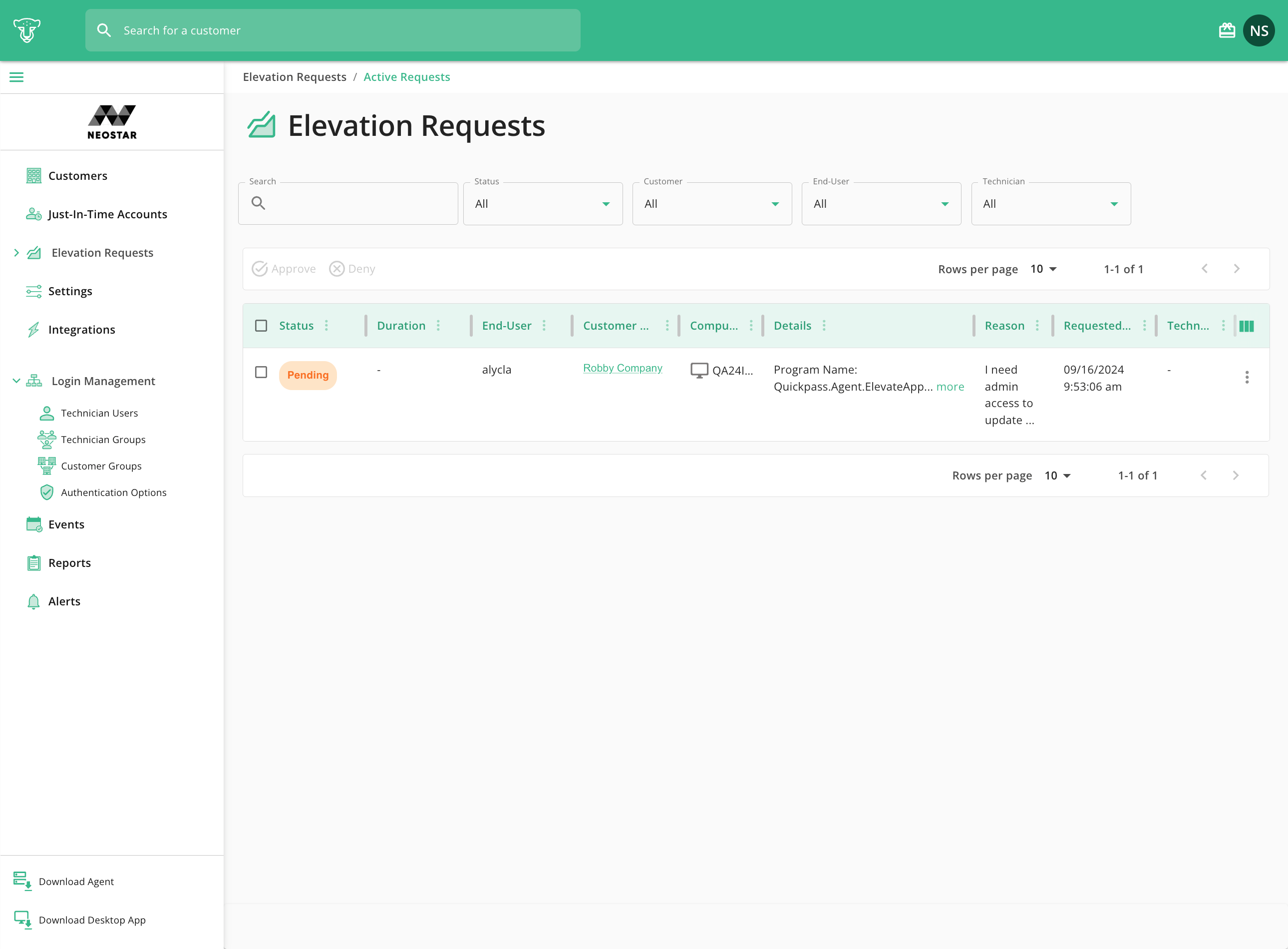This screenshot has width=1288, height=949.
Task: Open the gift box what's-new icon
Action: (1227, 30)
